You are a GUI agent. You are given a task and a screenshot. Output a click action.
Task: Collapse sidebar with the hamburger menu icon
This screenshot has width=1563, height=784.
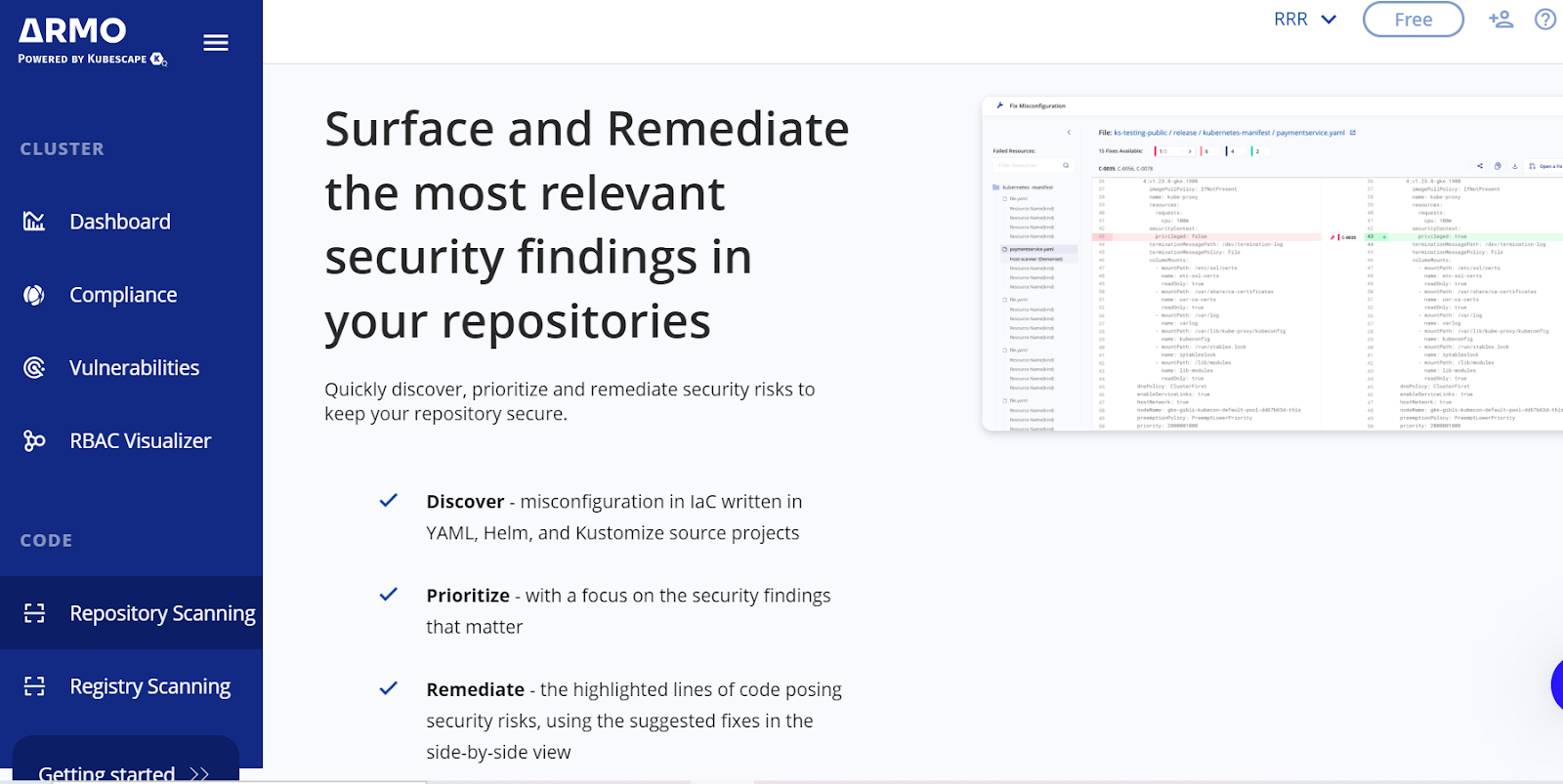216,42
